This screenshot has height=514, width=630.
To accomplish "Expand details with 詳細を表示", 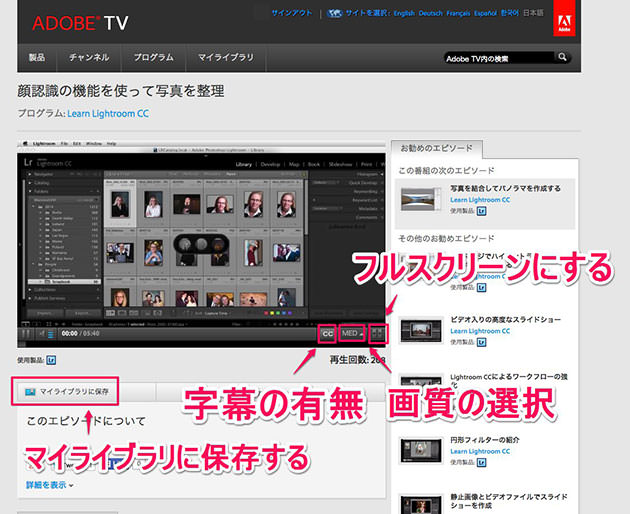I will tap(49, 485).
